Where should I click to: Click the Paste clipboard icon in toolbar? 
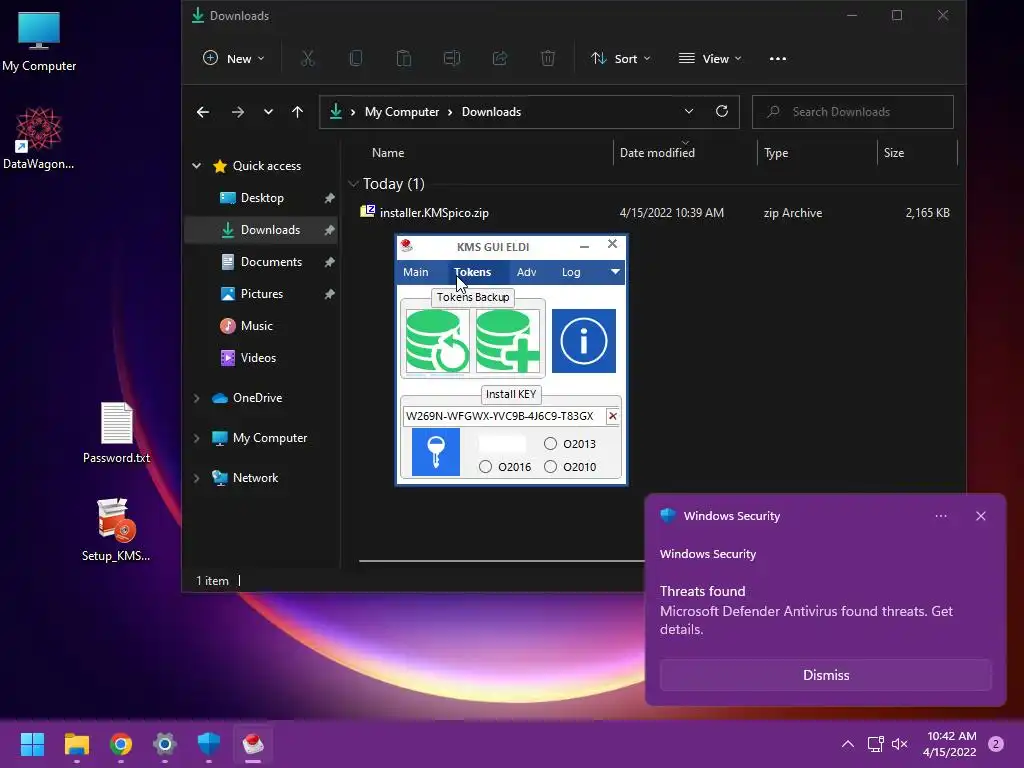coord(404,59)
